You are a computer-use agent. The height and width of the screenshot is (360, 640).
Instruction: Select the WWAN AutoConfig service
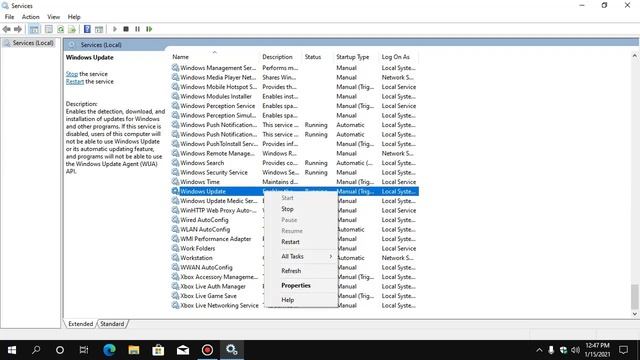pyautogui.click(x=218, y=267)
